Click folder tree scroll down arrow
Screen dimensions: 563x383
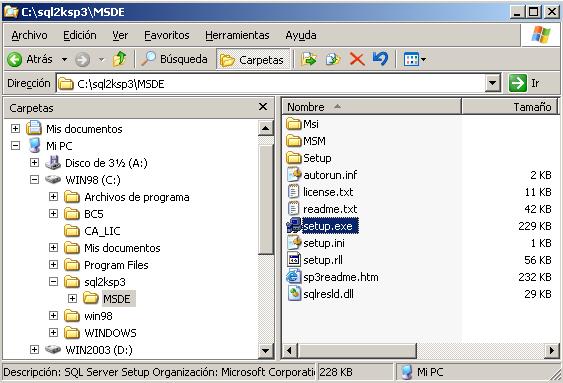(x=265, y=350)
